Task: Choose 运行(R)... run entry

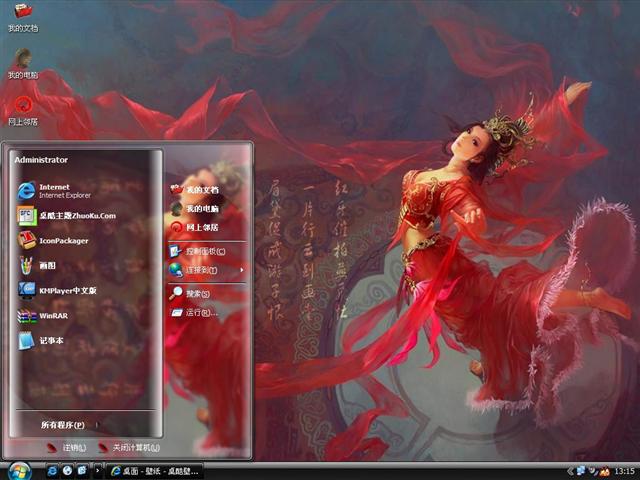Action: tap(194, 313)
